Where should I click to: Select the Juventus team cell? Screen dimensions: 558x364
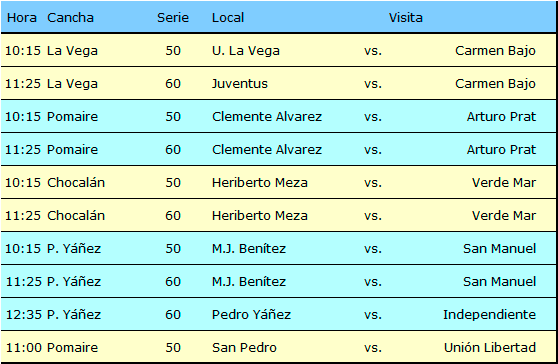click(239, 84)
